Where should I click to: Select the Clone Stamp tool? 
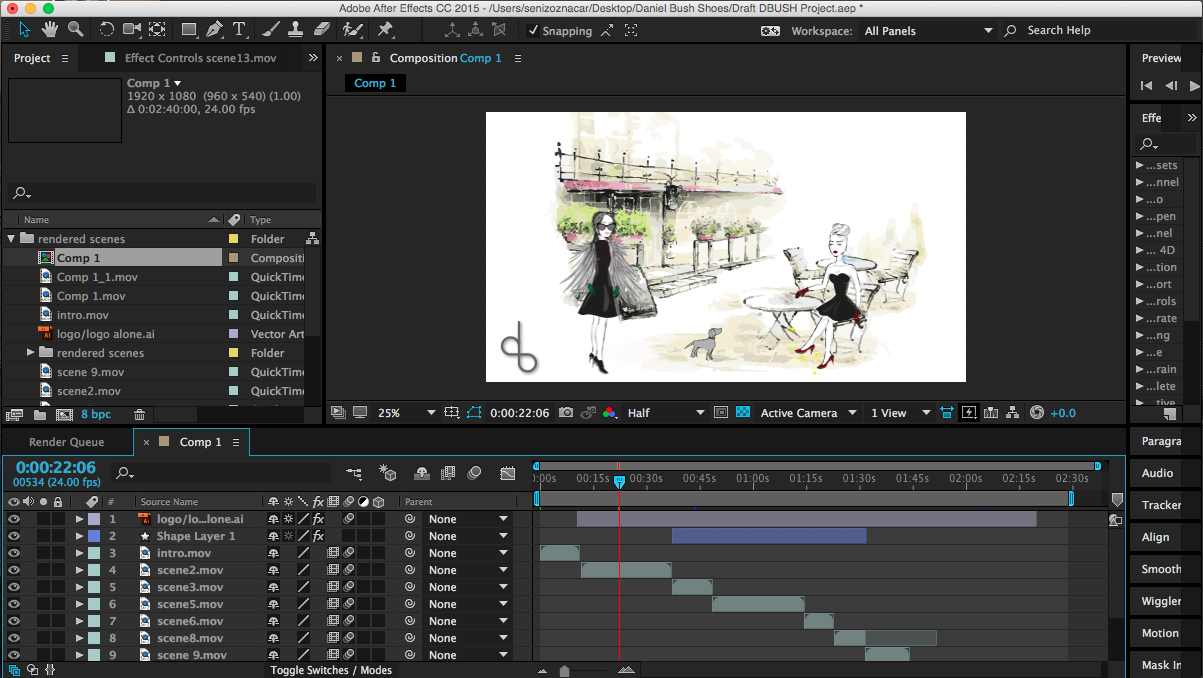click(295, 29)
